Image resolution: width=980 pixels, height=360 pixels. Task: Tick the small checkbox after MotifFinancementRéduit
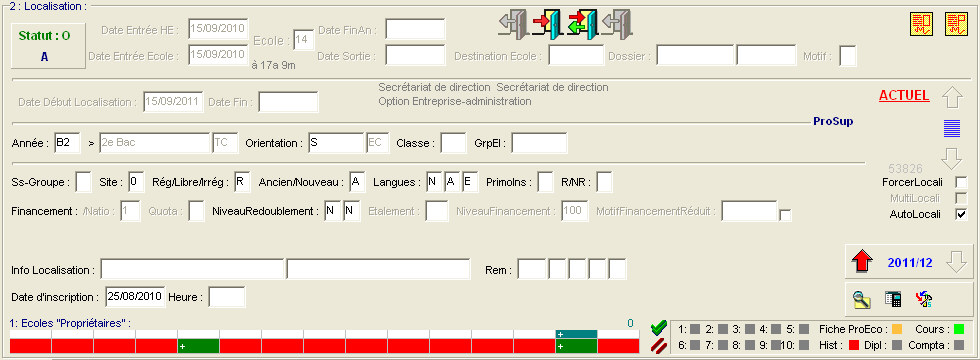tap(786, 216)
